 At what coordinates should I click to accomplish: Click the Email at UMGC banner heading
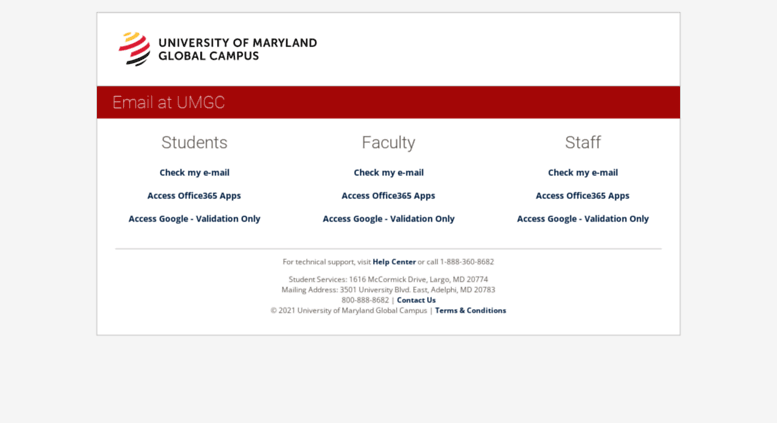pyautogui.click(x=168, y=103)
